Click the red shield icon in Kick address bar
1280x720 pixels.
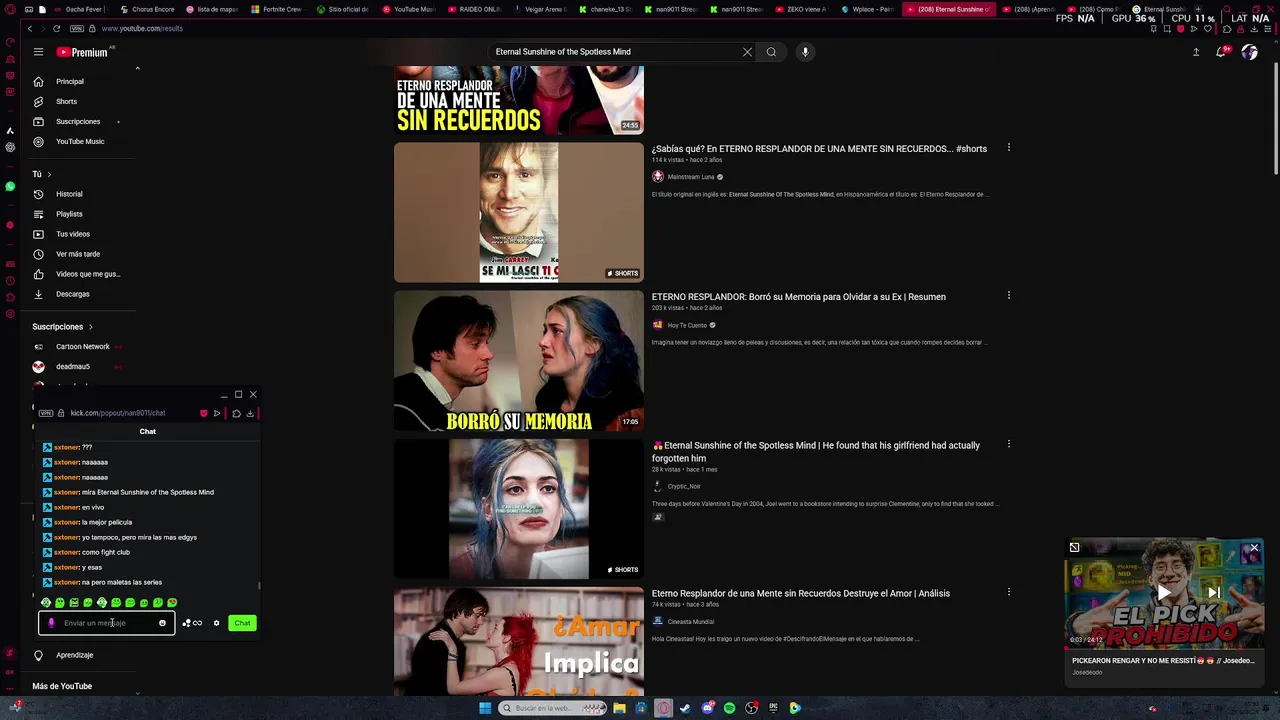(203, 413)
